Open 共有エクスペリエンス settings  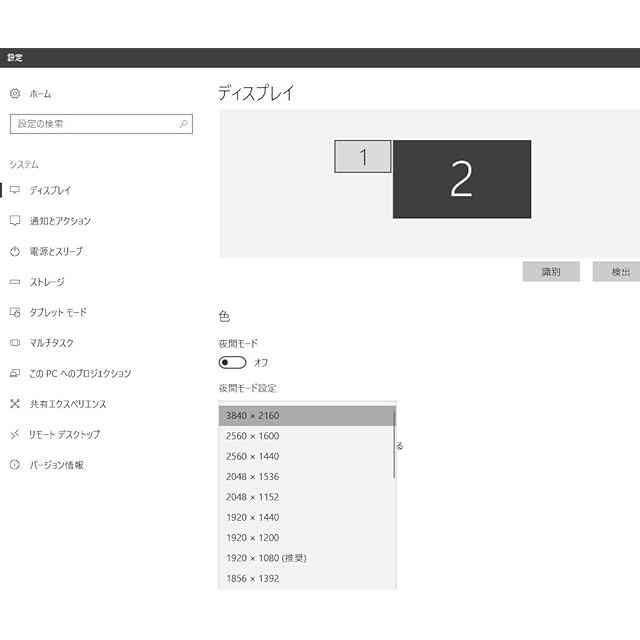click(x=68, y=404)
